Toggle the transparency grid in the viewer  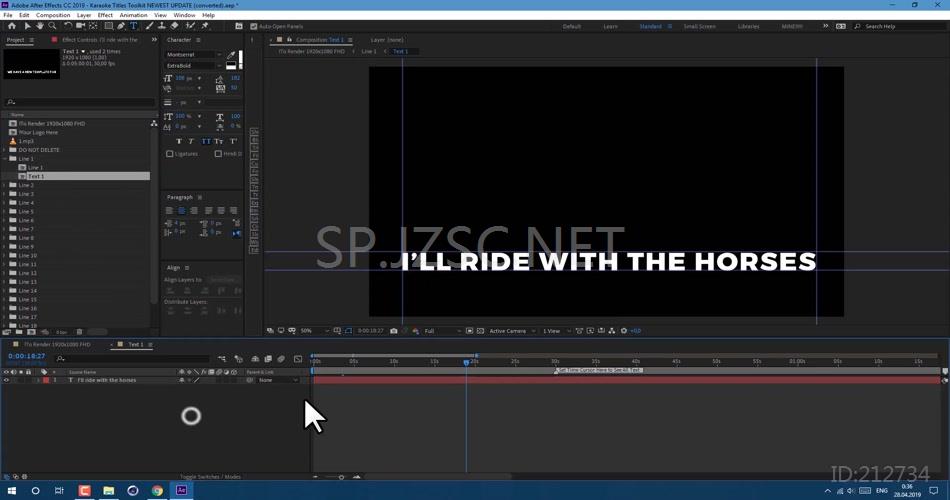[x=480, y=331]
